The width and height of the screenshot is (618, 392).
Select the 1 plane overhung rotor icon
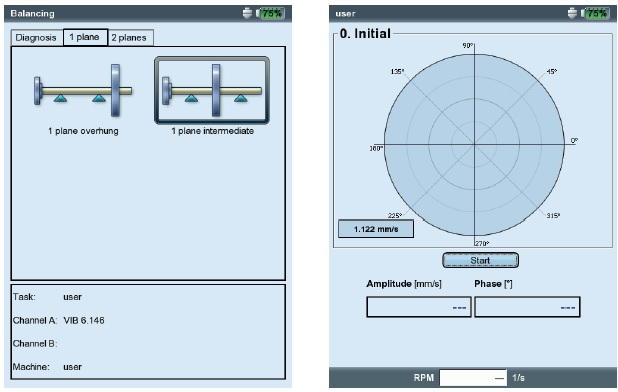(x=83, y=91)
